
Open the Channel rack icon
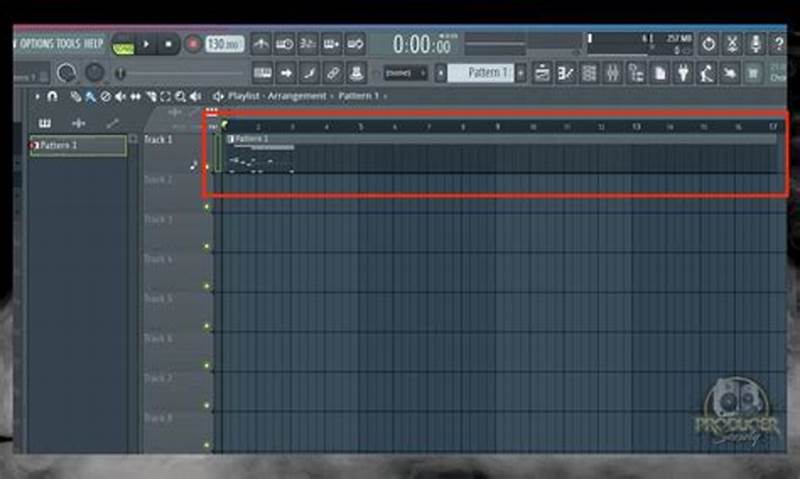(x=589, y=73)
